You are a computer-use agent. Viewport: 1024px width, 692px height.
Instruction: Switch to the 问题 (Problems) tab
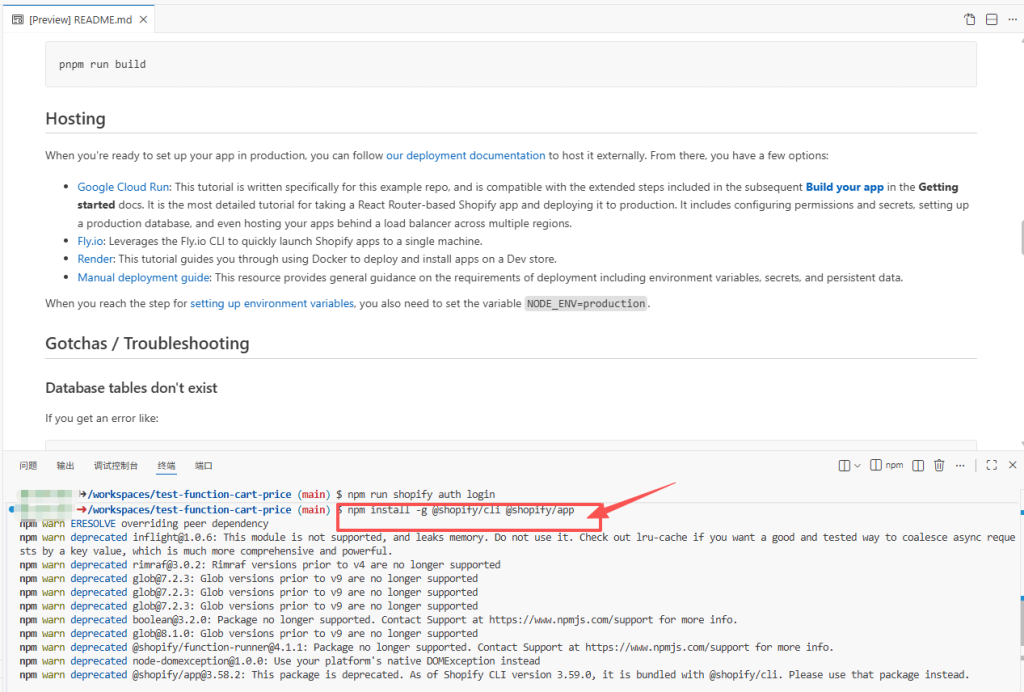(x=28, y=466)
